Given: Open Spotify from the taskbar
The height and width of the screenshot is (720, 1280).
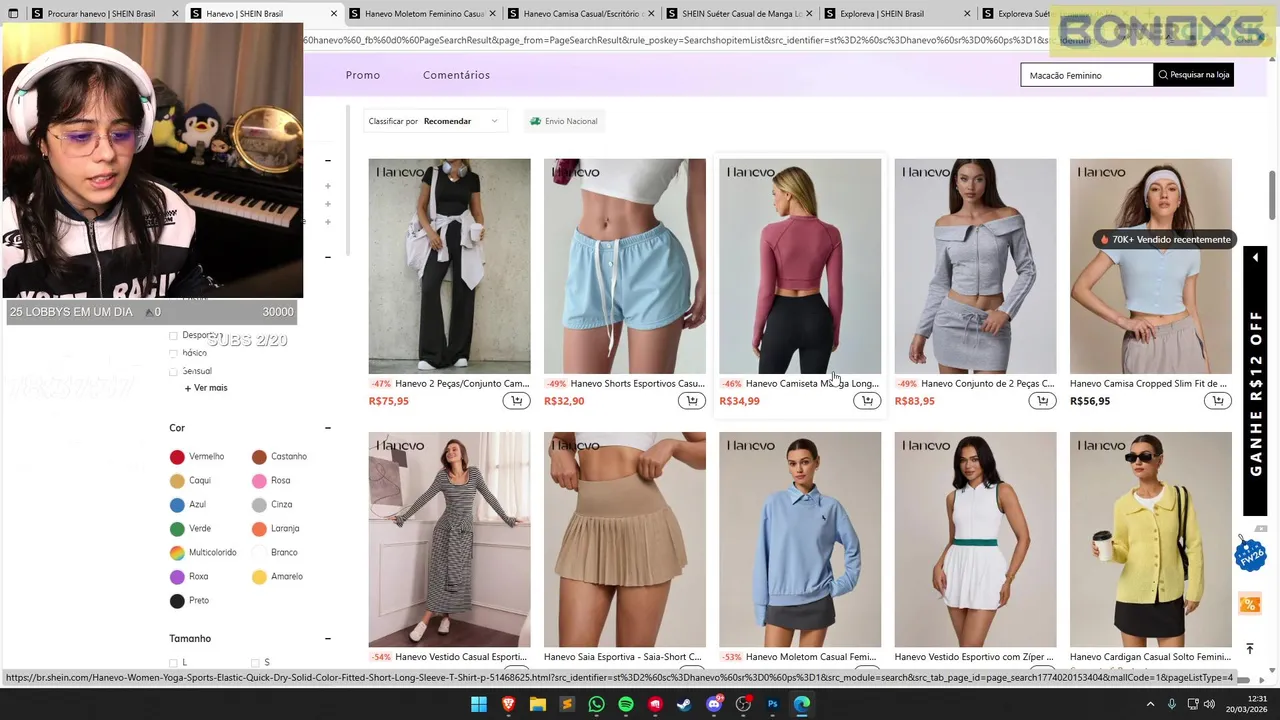Looking at the screenshot, I should pyautogui.click(x=626, y=704).
